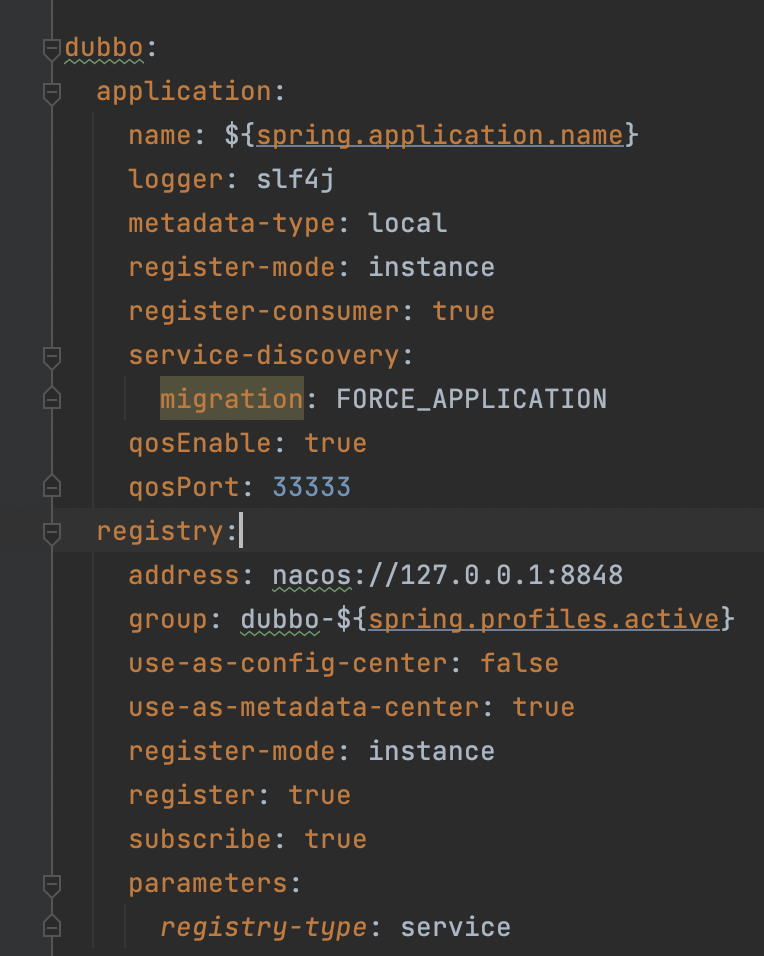Click the instance value below use-as-metadata-center line
Image resolution: width=764 pixels, height=956 pixels.
click(431, 751)
